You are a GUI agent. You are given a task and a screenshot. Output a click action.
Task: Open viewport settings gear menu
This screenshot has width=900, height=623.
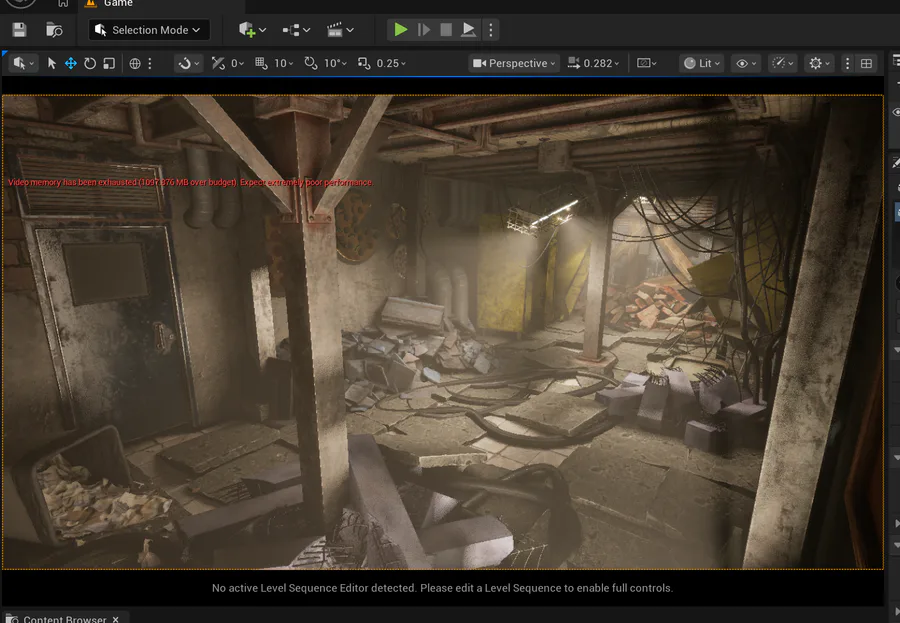820,63
